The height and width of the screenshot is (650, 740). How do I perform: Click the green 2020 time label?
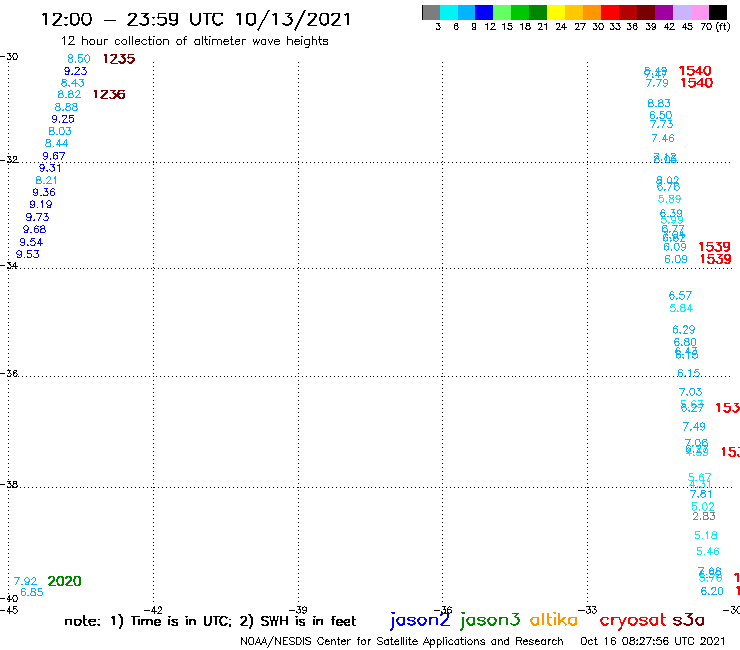coord(65,581)
